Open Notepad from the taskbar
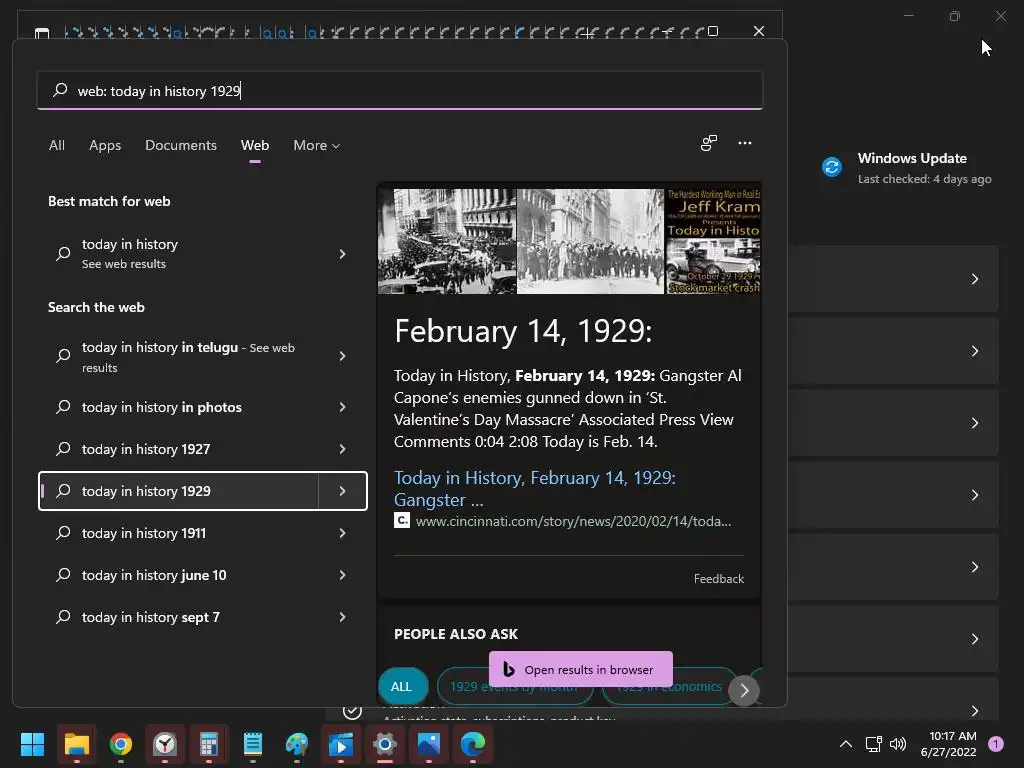 pos(253,744)
